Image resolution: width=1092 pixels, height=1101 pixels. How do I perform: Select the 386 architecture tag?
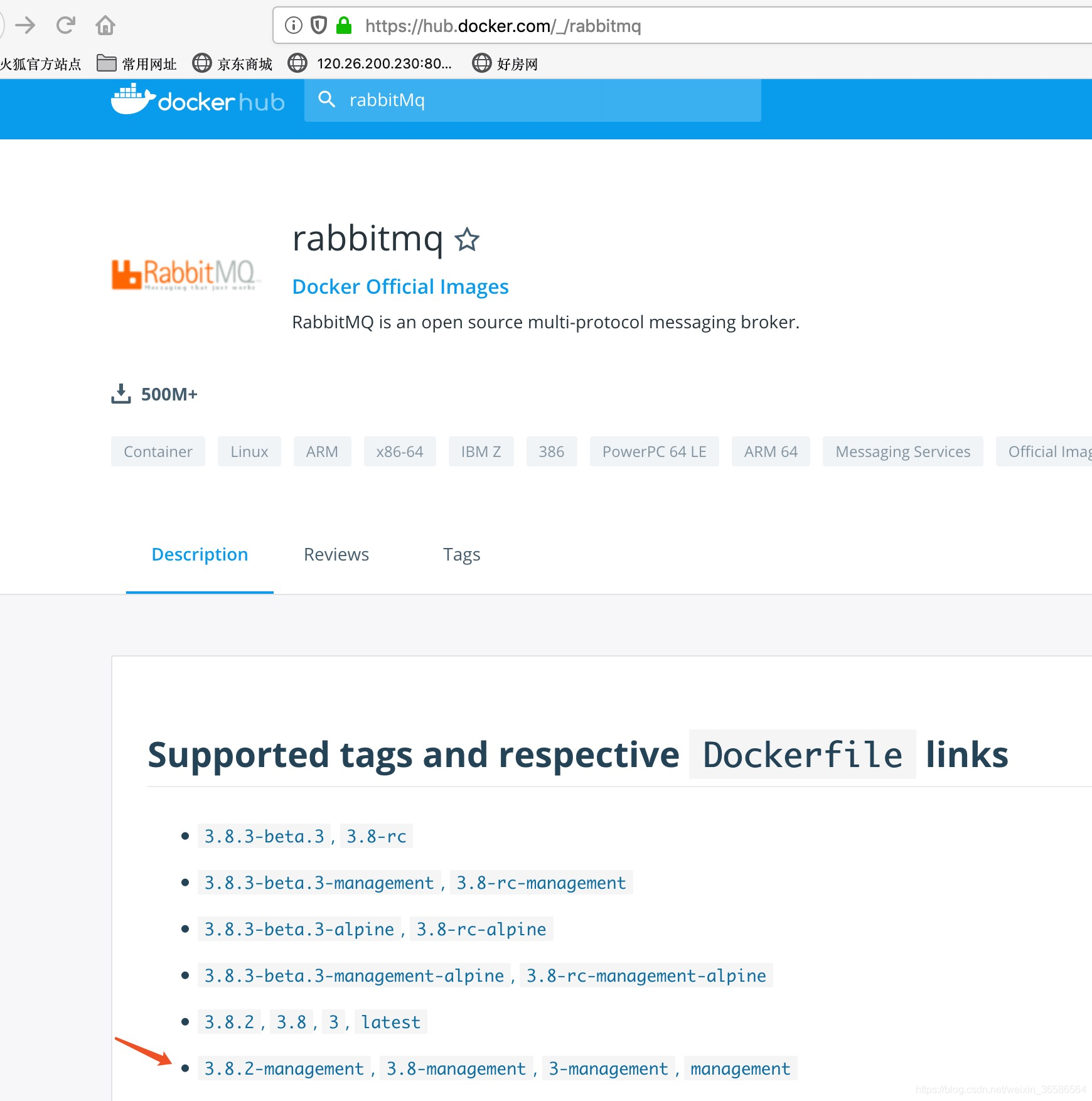coord(552,451)
